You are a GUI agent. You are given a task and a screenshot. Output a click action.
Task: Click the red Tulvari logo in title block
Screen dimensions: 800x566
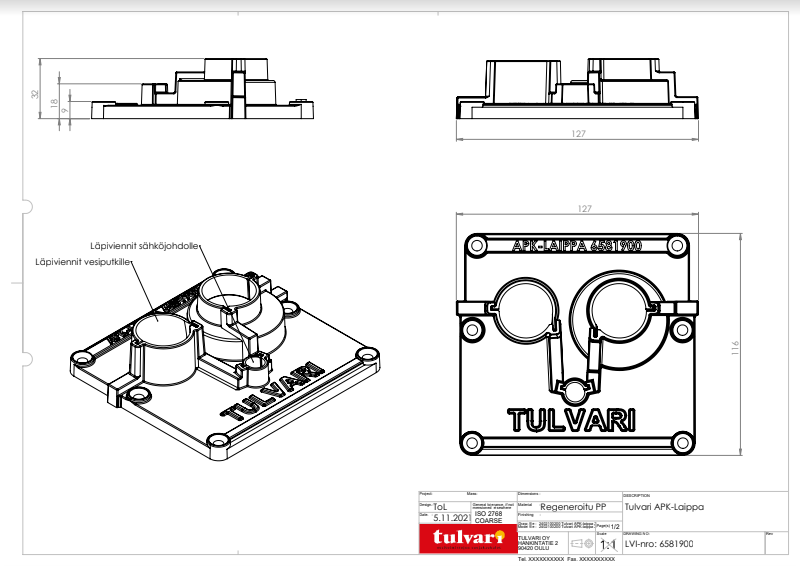point(465,539)
